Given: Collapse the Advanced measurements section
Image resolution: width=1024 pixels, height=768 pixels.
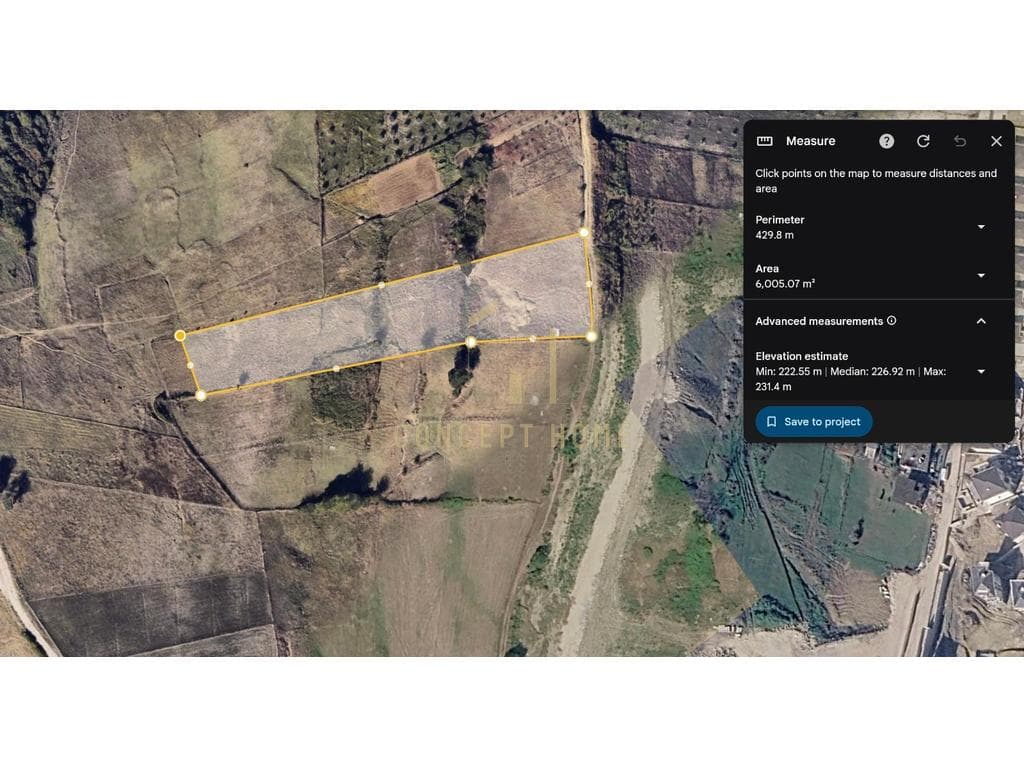Looking at the screenshot, I should [x=981, y=321].
